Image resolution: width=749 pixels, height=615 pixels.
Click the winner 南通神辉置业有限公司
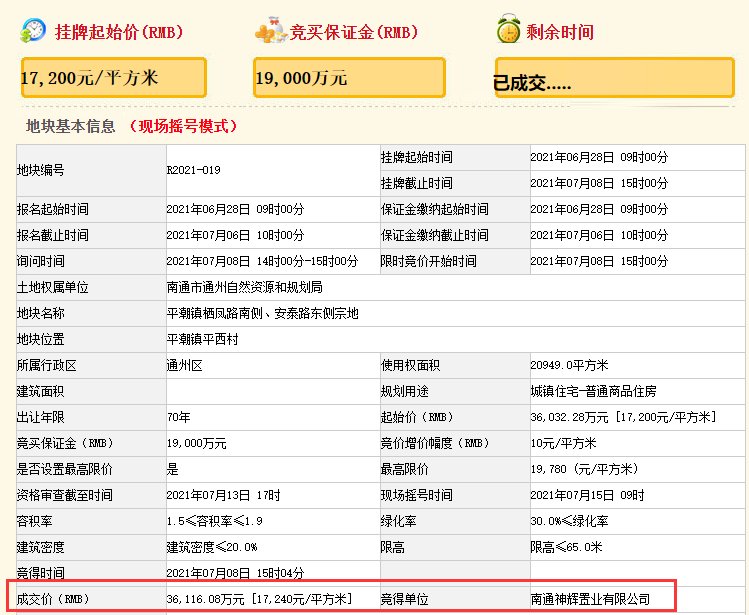click(x=590, y=599)
